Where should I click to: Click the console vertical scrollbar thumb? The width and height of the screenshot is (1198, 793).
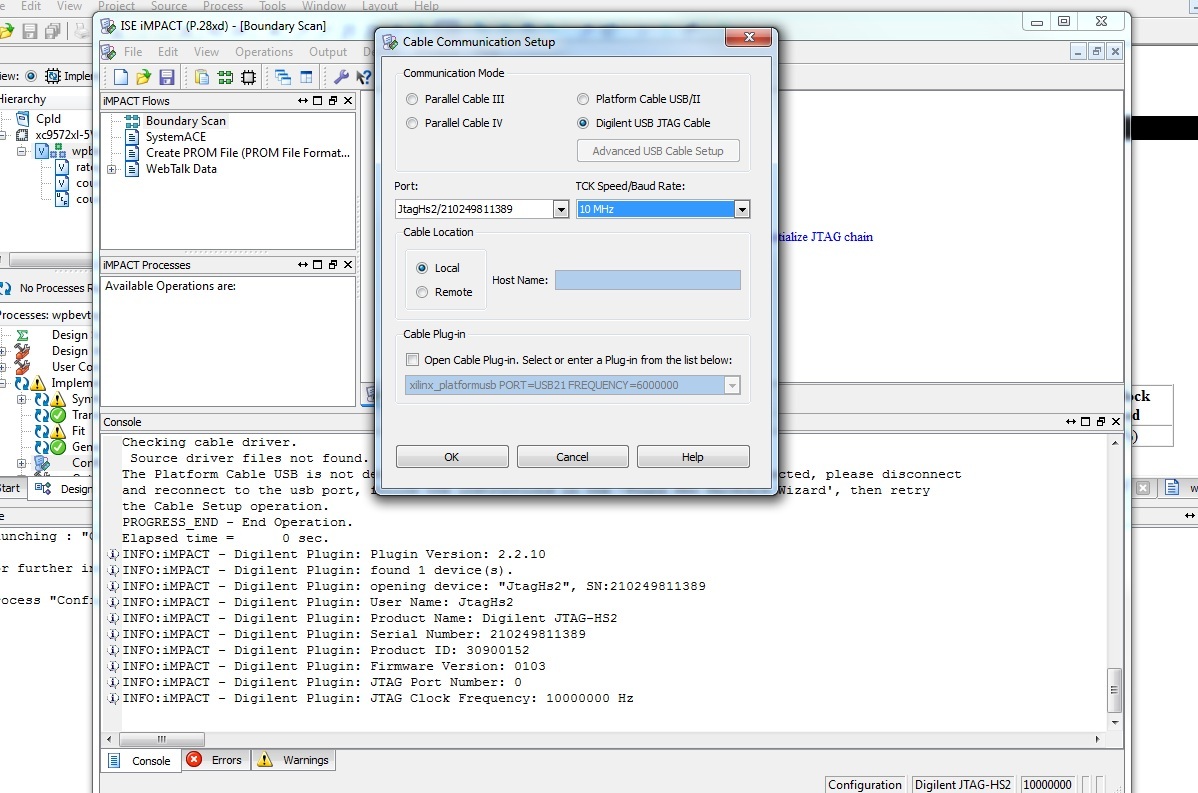[x=1115, y=690]
